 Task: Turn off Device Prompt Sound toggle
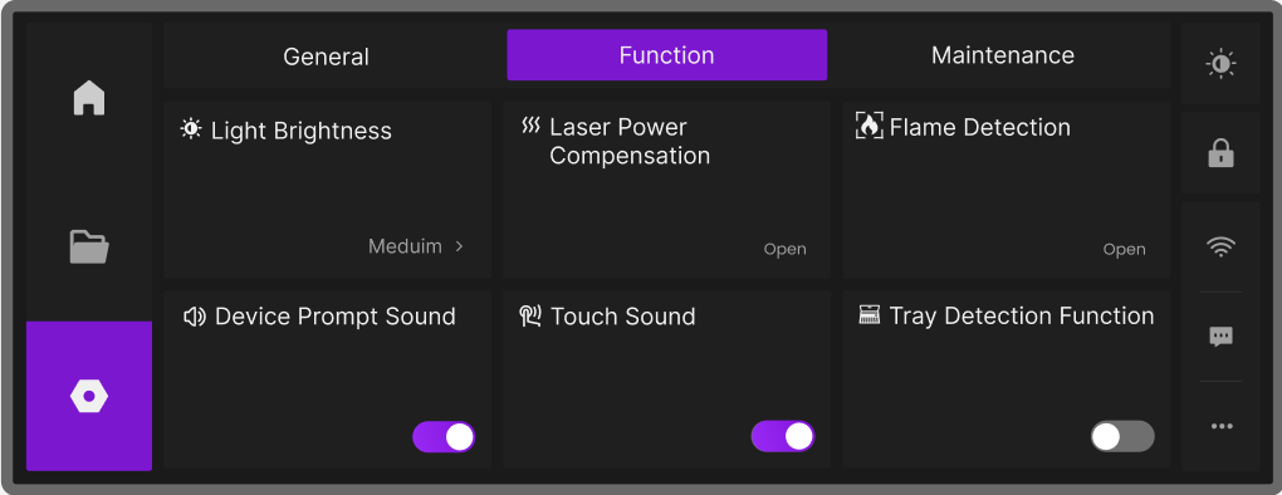(444, 437)
